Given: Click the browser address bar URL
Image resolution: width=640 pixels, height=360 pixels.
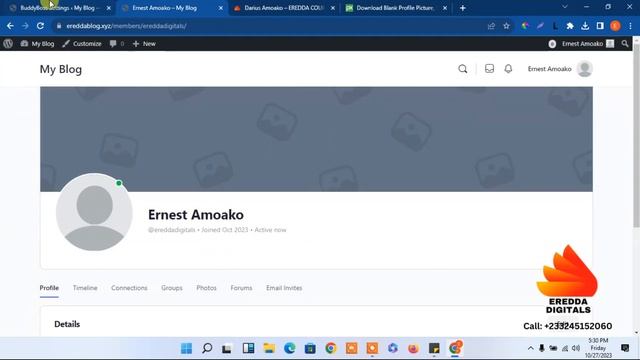Looking at the screenshot, I should pos(127,26).
